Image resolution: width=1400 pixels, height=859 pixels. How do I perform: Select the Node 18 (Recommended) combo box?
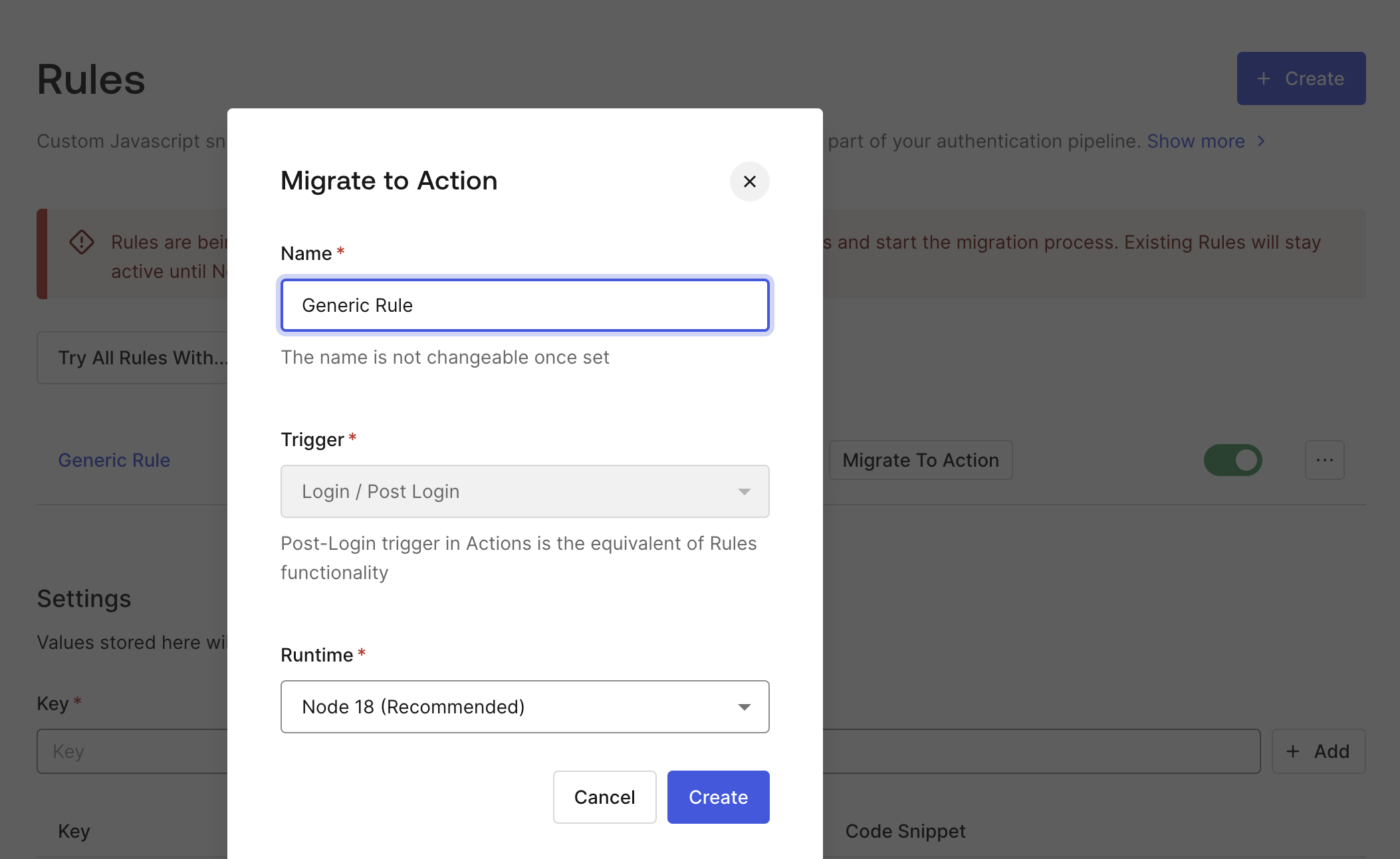505,707
